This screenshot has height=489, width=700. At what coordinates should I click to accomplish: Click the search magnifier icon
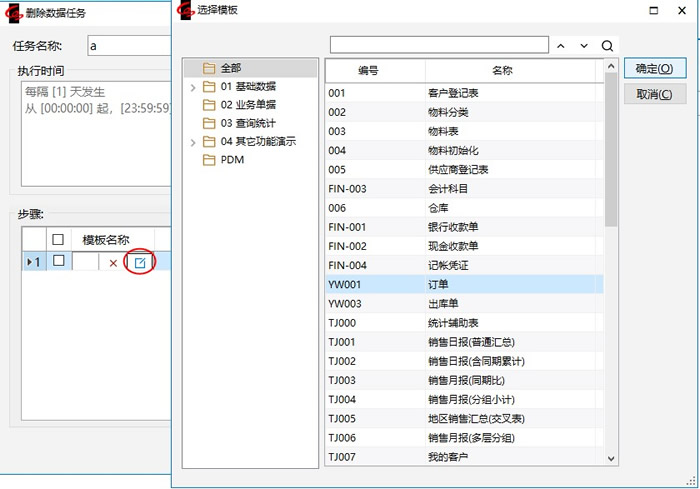pyautogui.click(x=607, y=45)
